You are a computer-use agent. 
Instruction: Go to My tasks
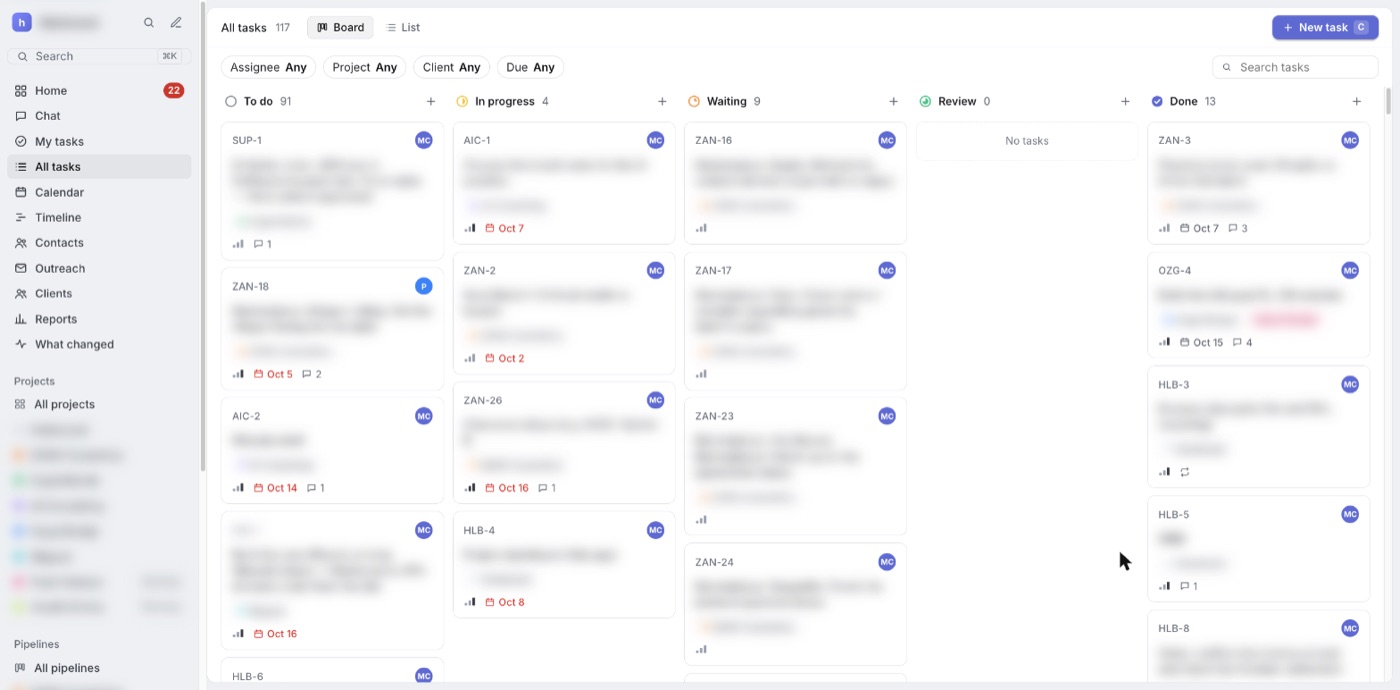[x=99, y=141]
